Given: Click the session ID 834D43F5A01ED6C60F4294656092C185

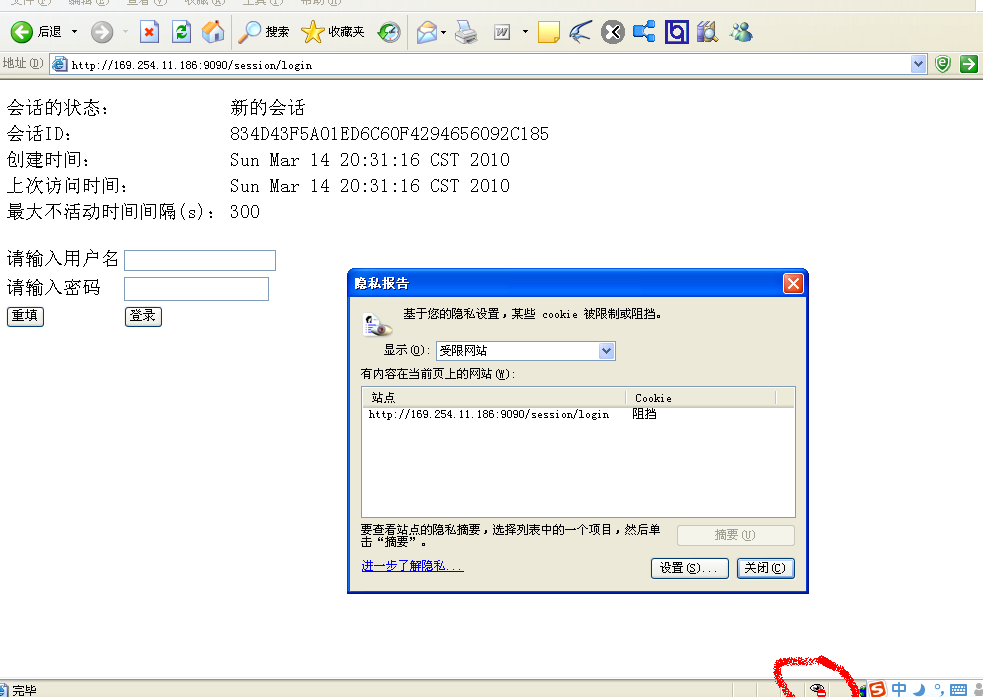Looking at the screenshot, I should pos(389,134).
